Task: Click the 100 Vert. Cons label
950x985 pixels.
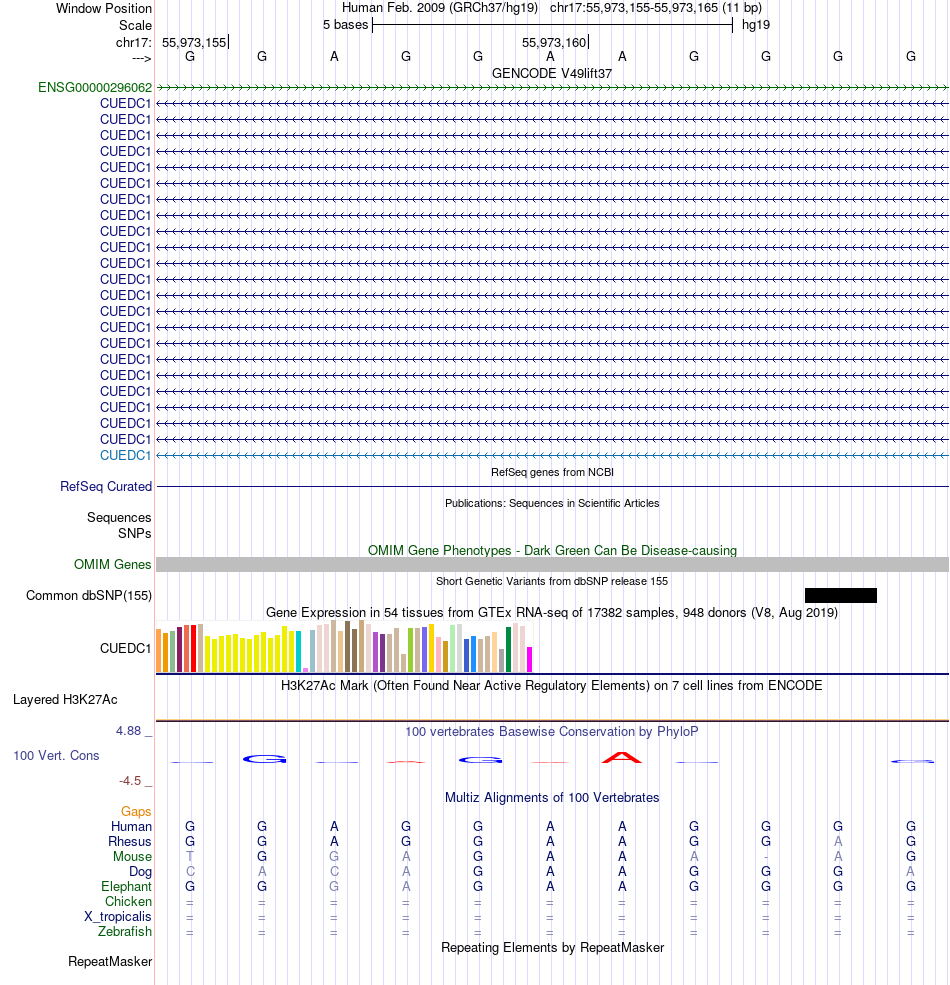Action: tap(56, 756)
